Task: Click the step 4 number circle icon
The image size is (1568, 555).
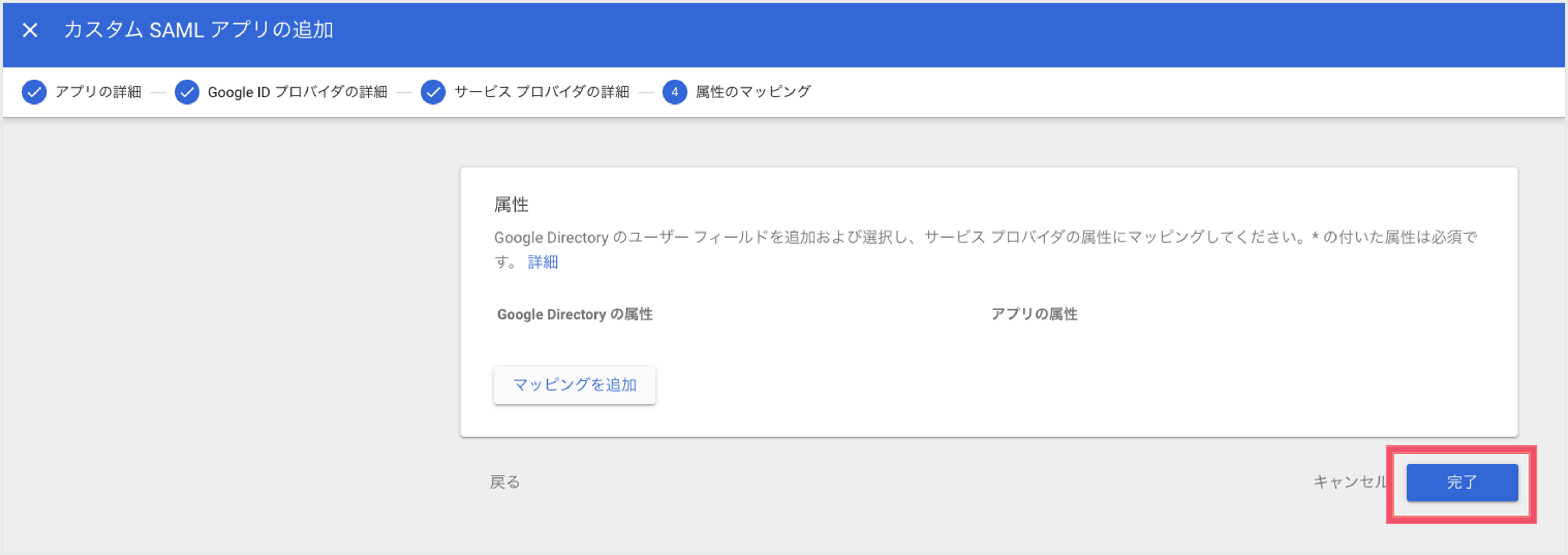Action: click(674, 92)
